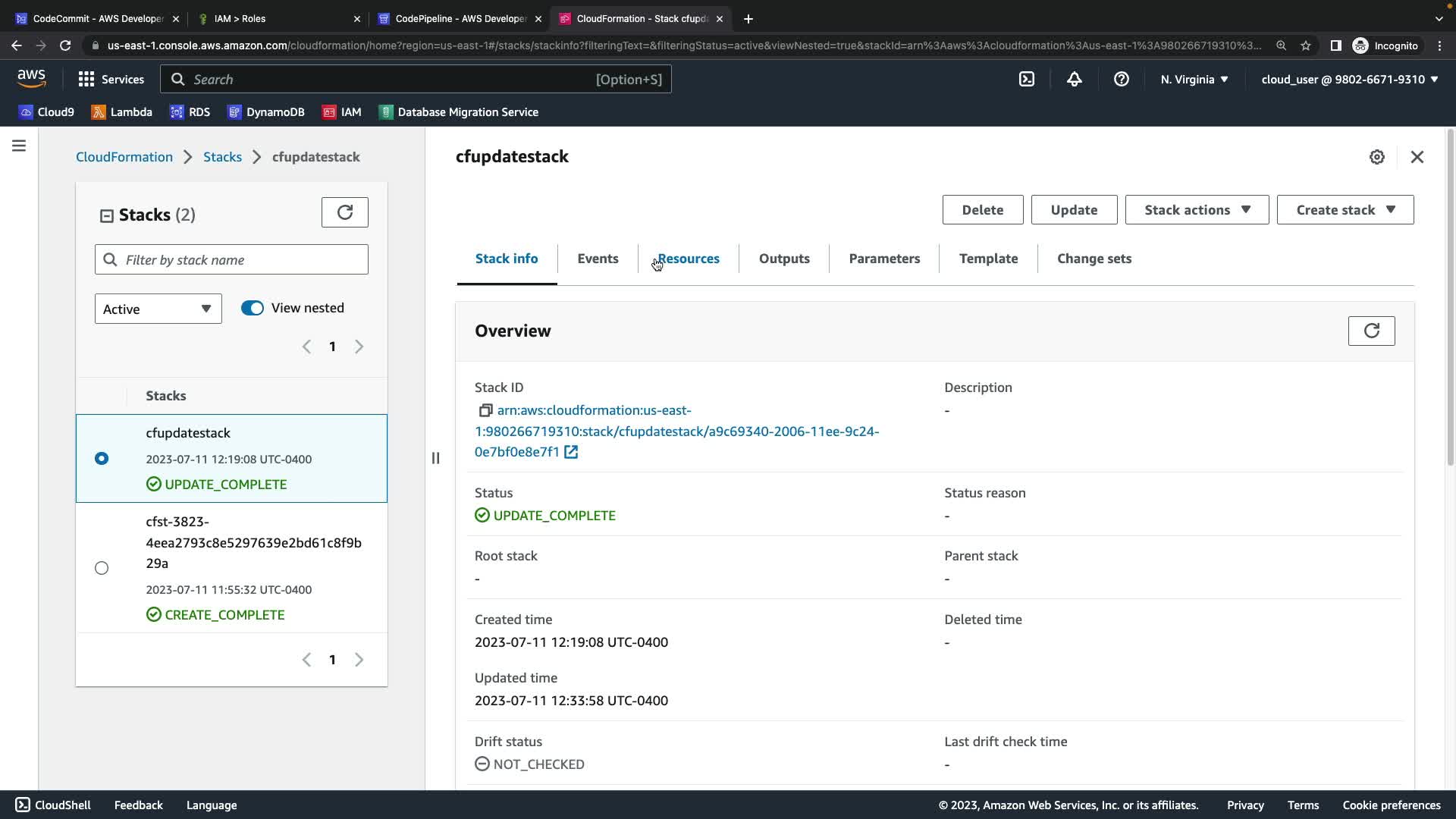The height and width of the screenshot is (819, 1456).
Task: Copy the Stack ID to clipboard
Action: [x=485, y=410]
